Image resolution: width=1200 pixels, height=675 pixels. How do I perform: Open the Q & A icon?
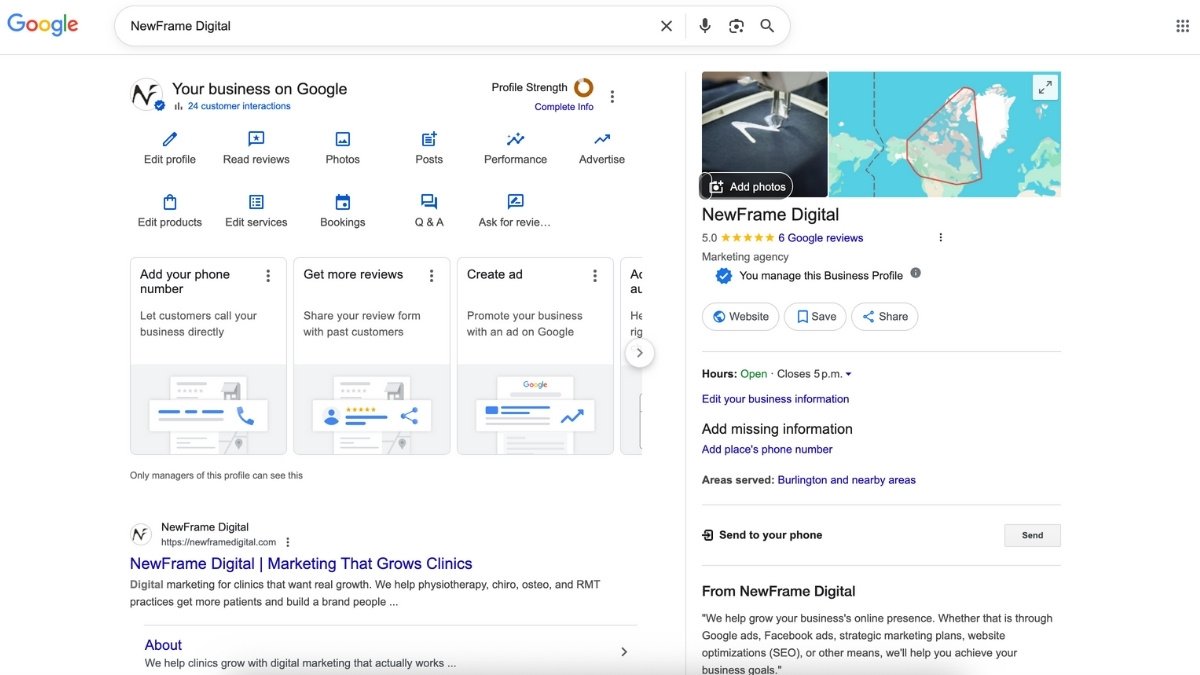point(429,202)
